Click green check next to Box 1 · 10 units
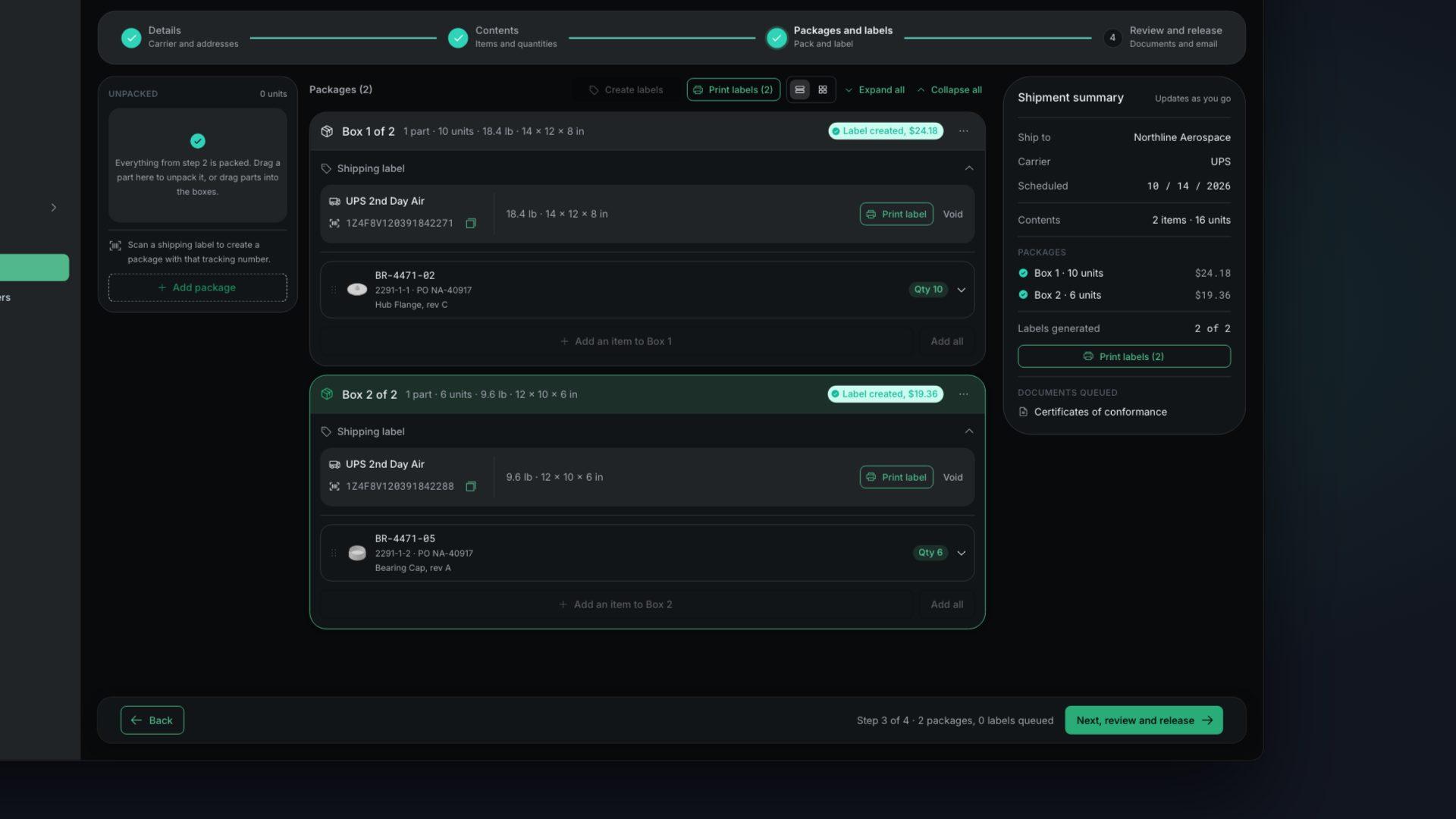The height and width of the screenshot is (819, 1456). click(1023, 273)
